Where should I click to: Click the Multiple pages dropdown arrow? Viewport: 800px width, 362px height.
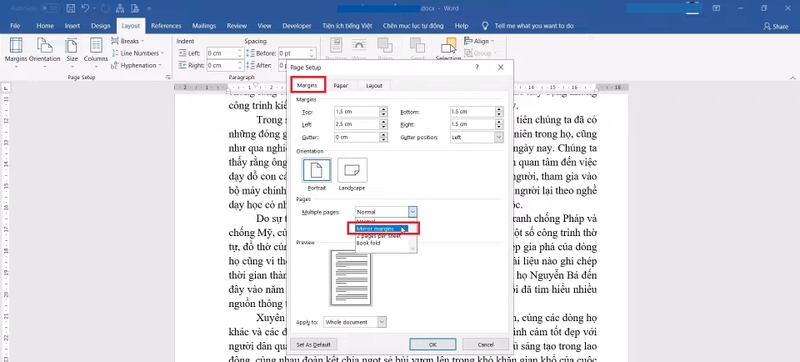(413, 212)
